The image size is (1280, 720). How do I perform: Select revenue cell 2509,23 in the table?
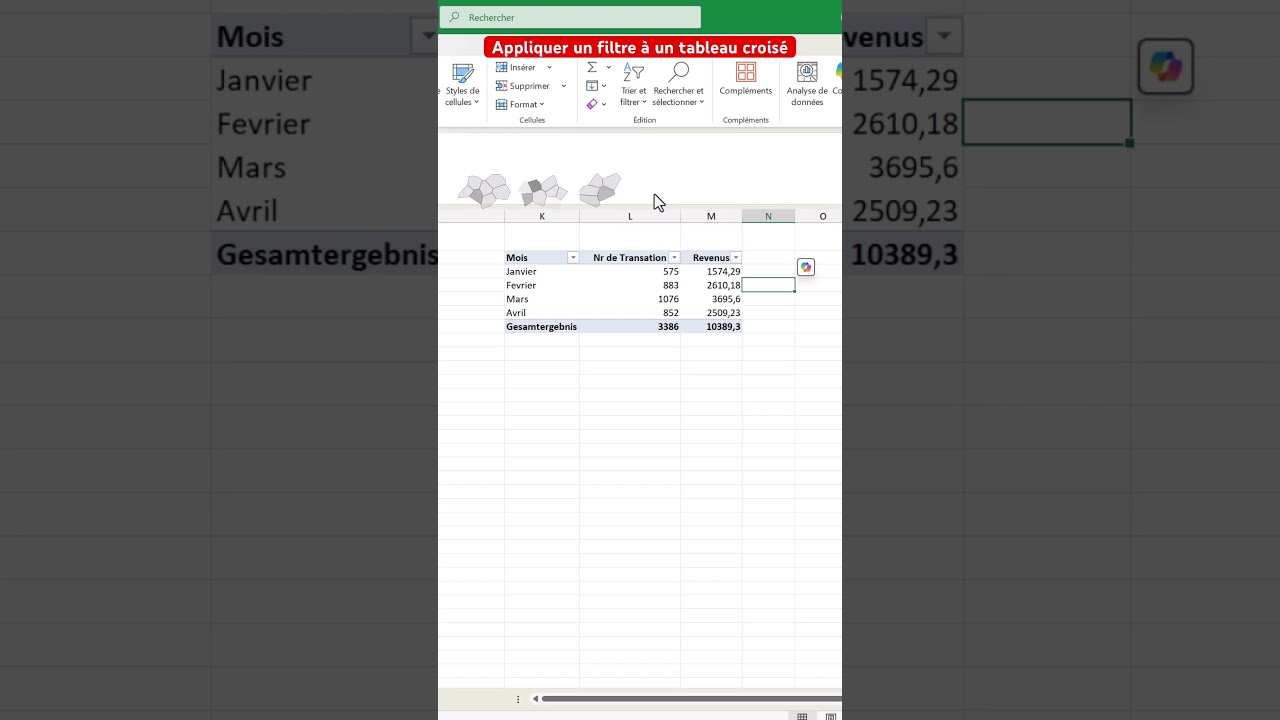tap(711, 313)
